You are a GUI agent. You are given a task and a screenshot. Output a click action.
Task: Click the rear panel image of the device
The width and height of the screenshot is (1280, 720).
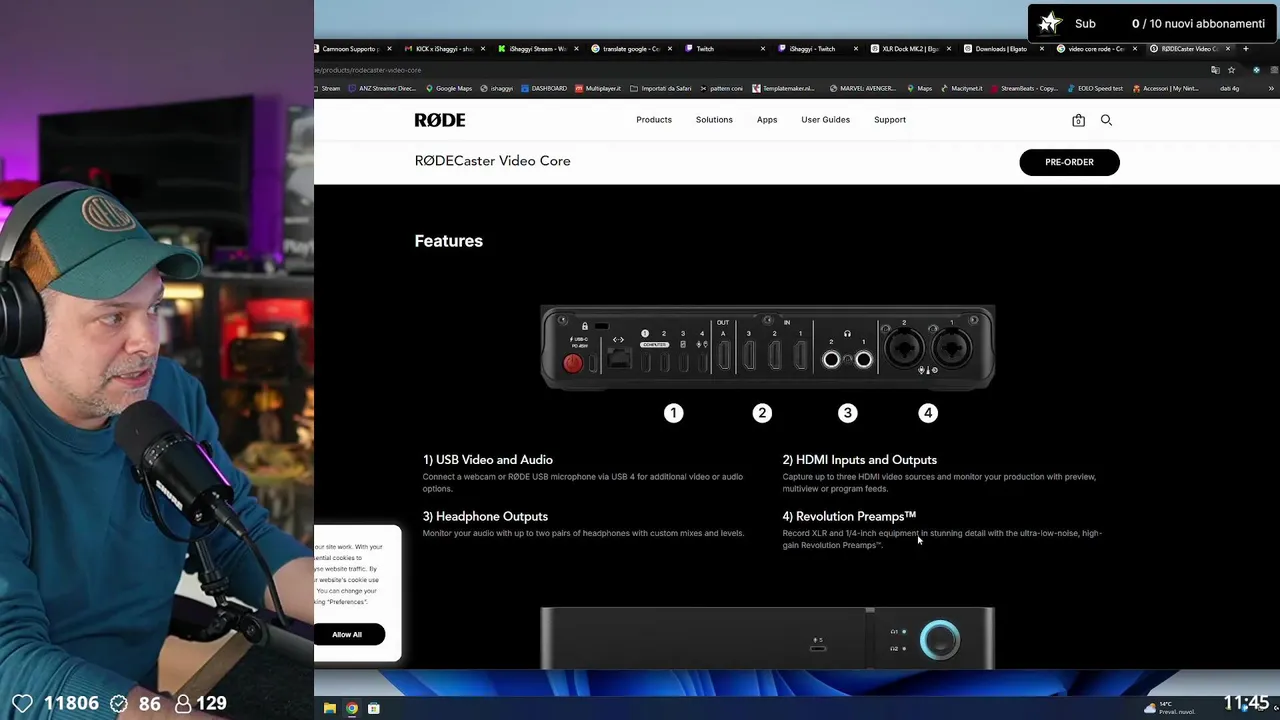767,347
